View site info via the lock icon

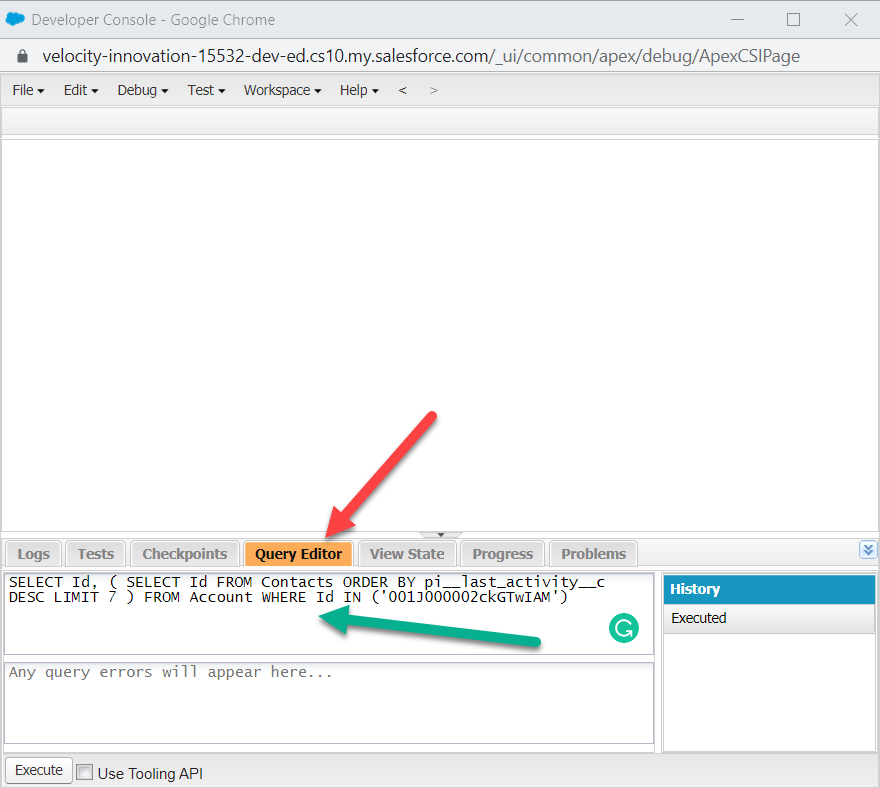(22, 56)
